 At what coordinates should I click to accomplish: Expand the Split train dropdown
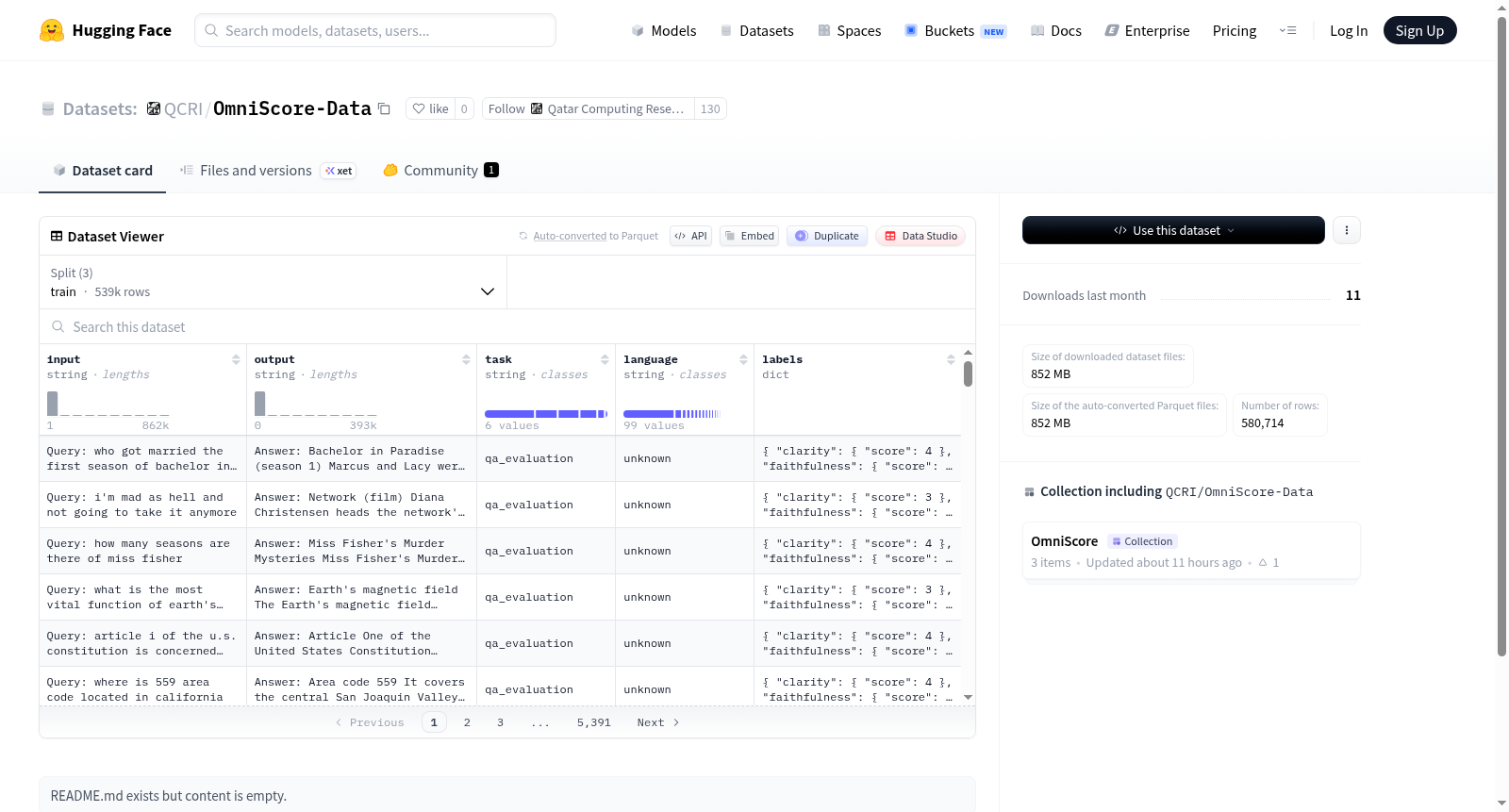(273, 282)
